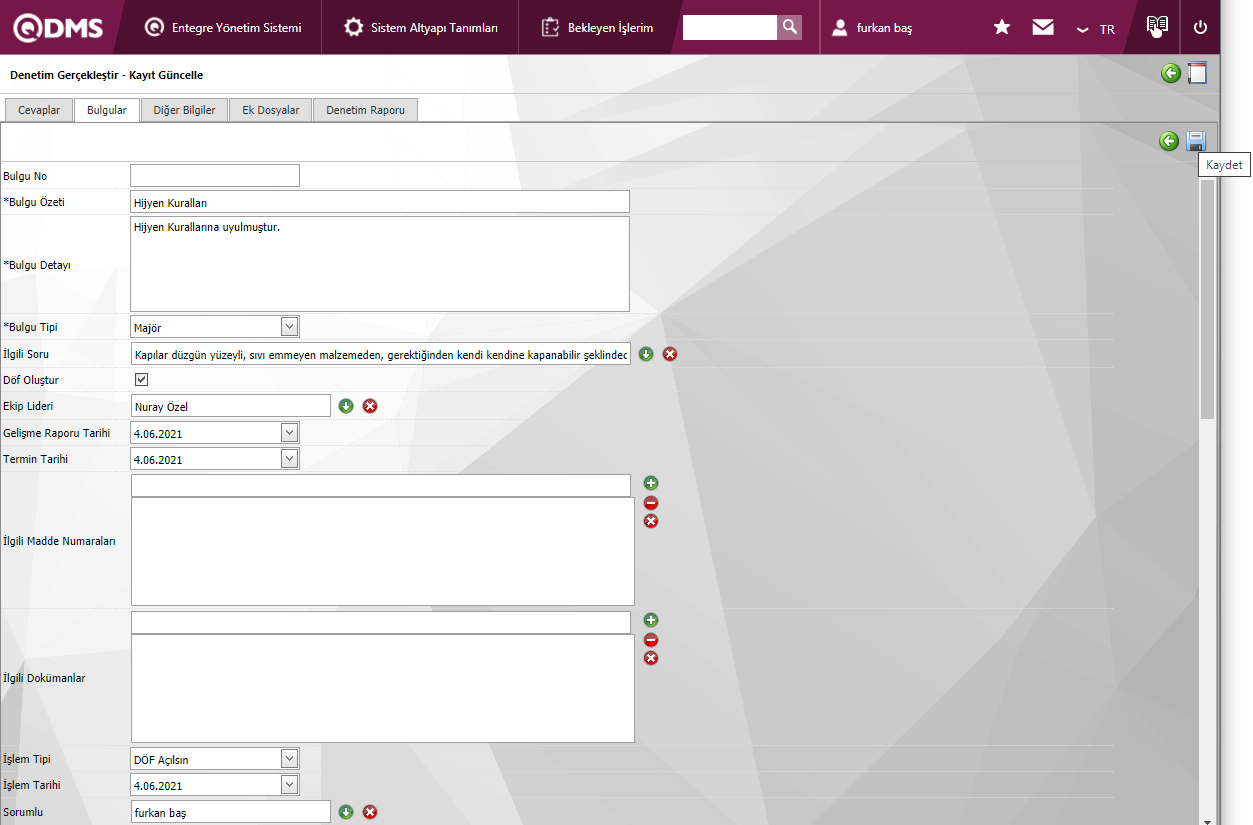1253x825 pixels.
Task: Click the green back arrow beside Kaydet
Action: point(1169,141)
